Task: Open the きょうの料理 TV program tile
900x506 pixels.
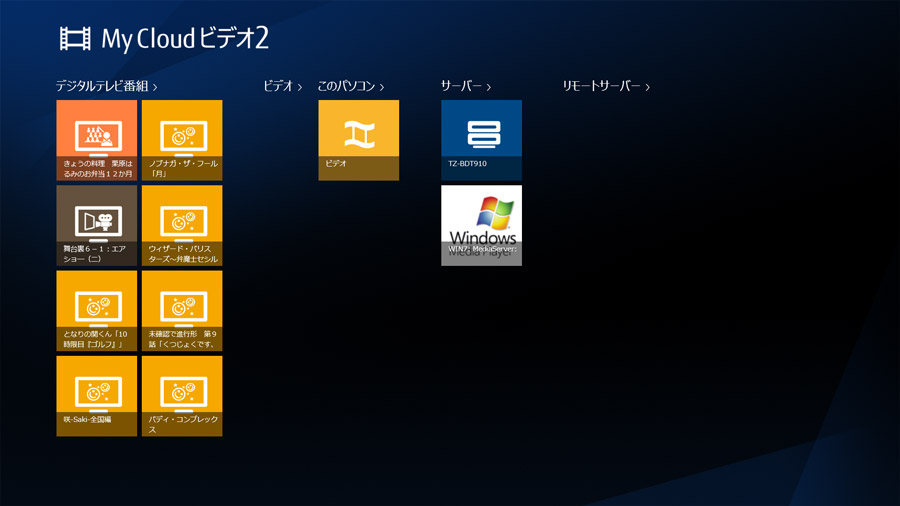Action: pyautogui.click(x=97, y=140)
